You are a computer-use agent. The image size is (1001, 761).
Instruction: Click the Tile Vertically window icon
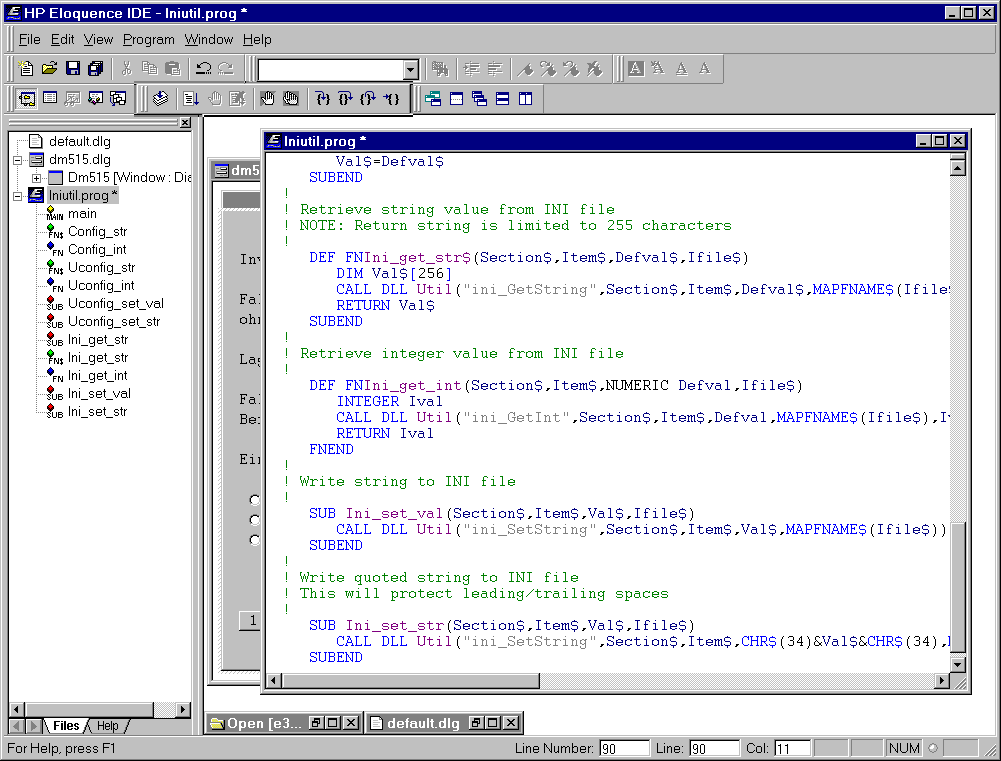click(525, 98)
